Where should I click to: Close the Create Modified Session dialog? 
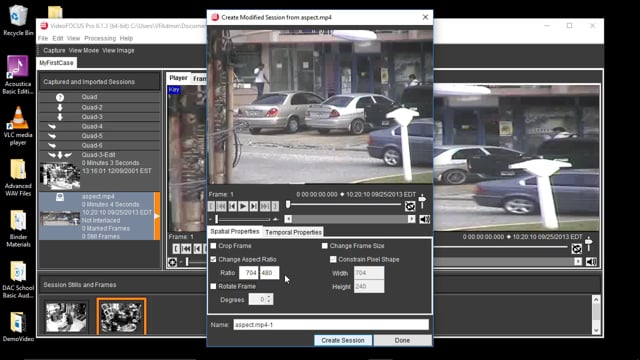point(425,17)
